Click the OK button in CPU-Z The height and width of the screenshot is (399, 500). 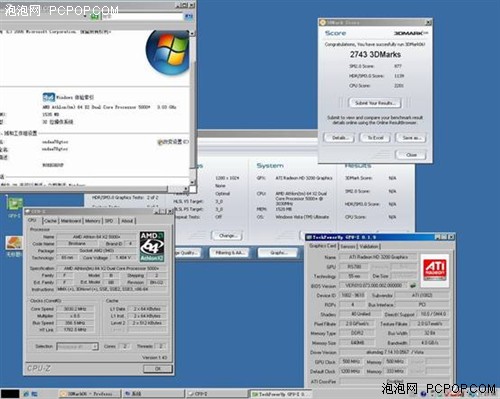(x=158, y=369)
